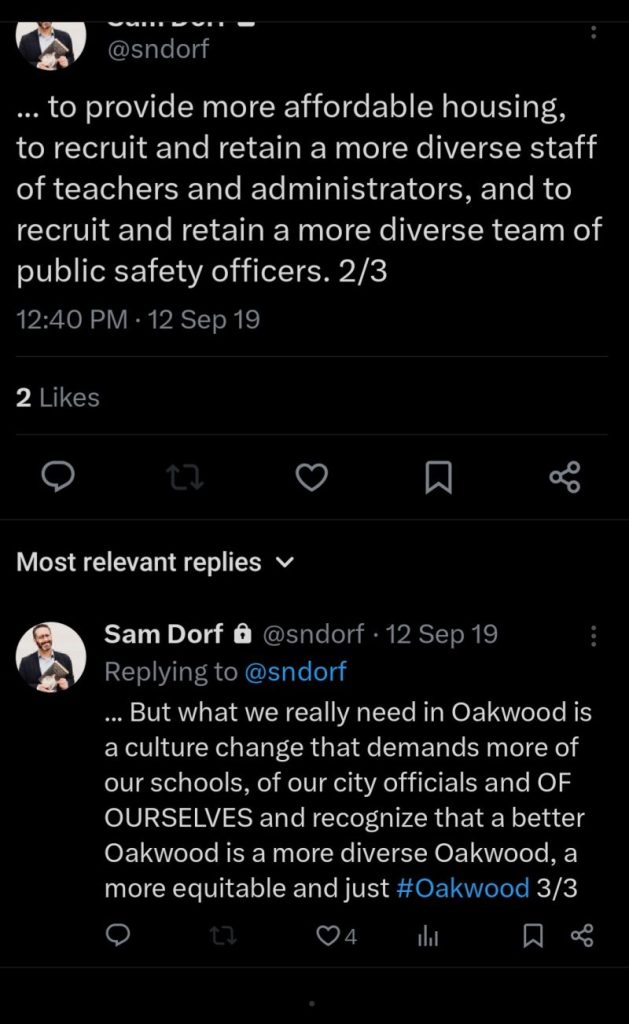Open the 3/3 reply's three-dot menu
Screen dimensions: 629x1024
[x=594, y=636]
